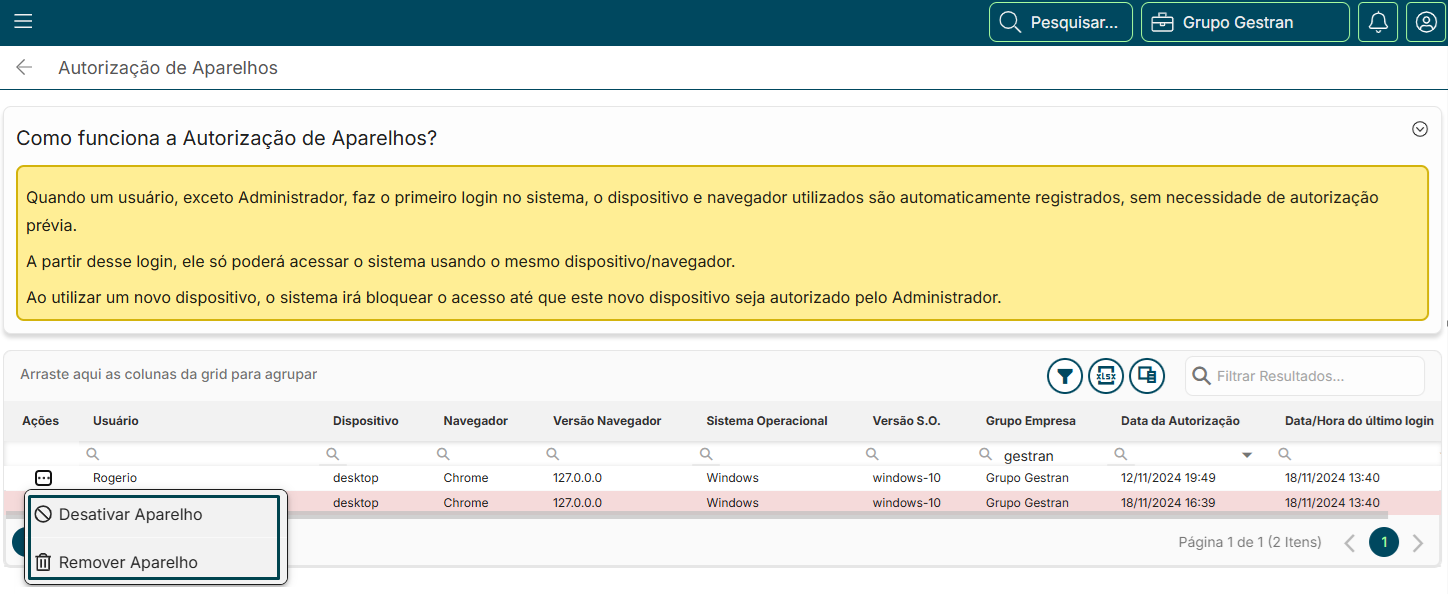Click the notifications bell icon
This screenshot has height=594, width=1448.
click(x=1378, y=22)
